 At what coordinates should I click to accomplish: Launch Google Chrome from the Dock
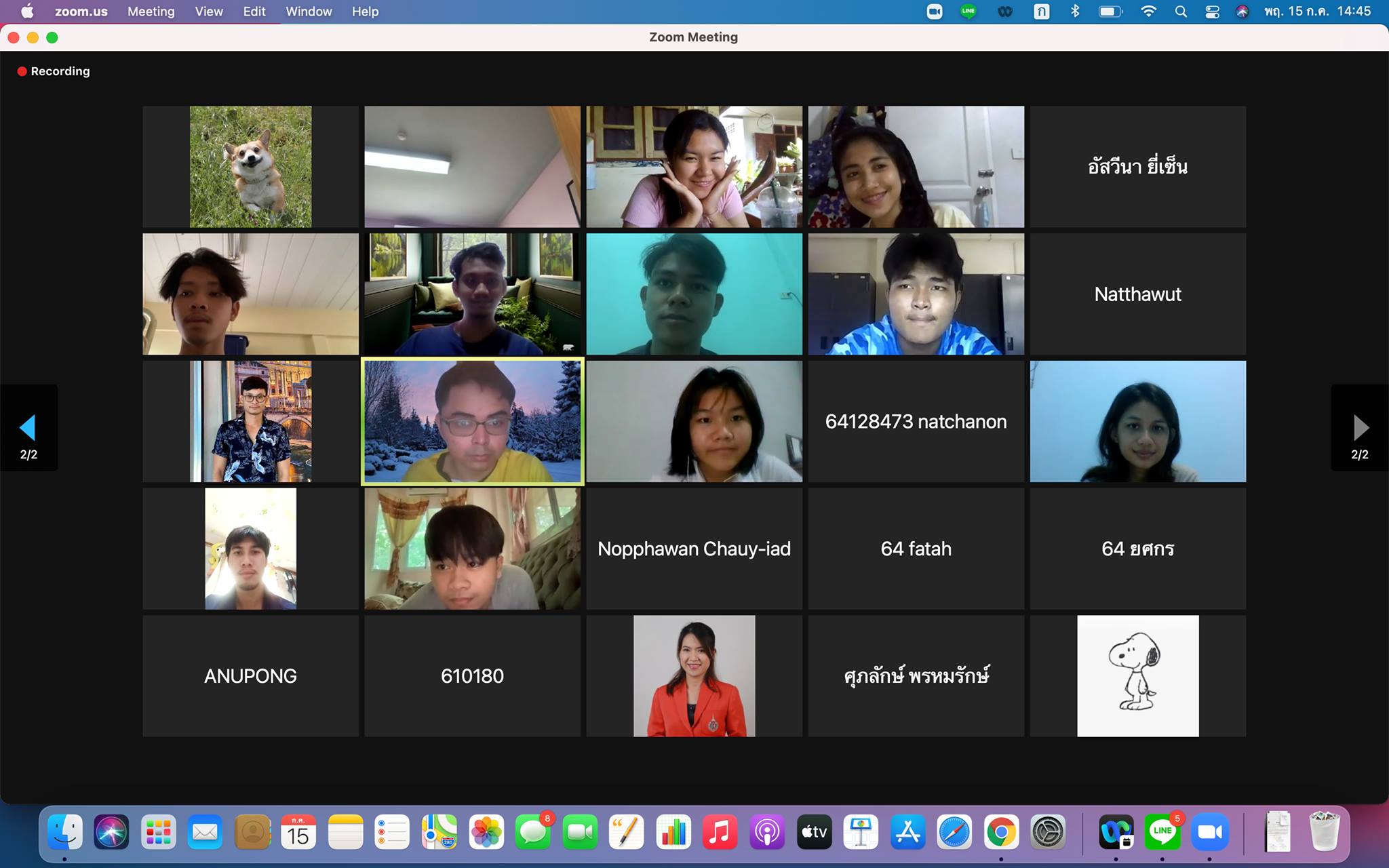[x=1001, y=832]
